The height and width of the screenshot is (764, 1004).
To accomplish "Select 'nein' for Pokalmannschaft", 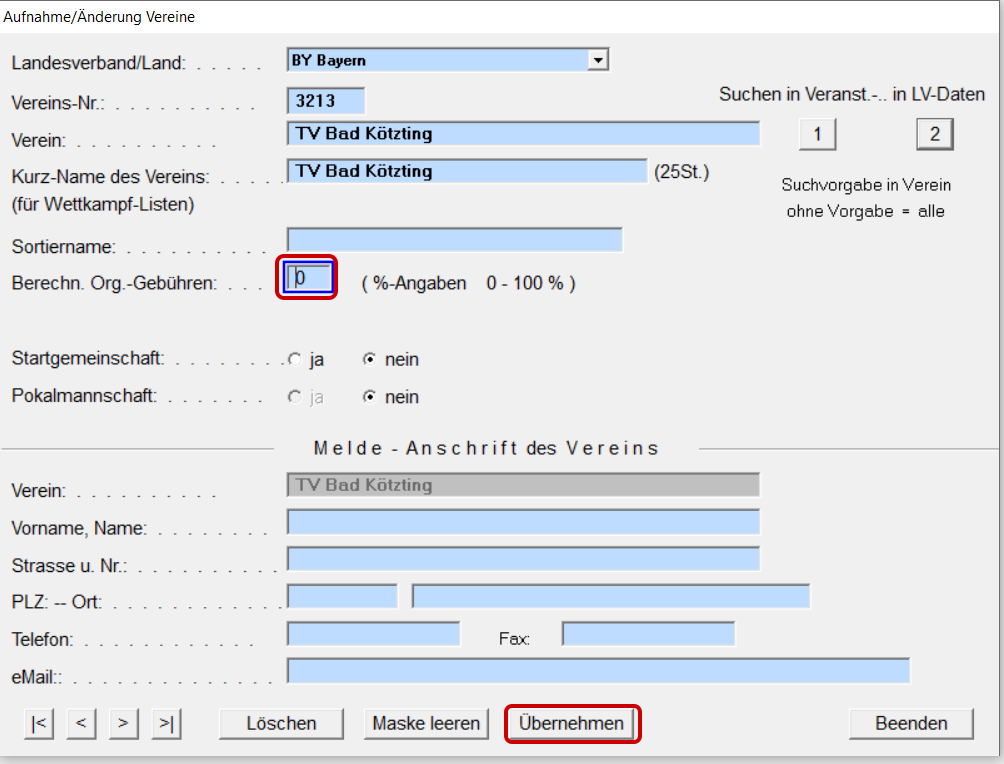I will (x=369, y=397).
